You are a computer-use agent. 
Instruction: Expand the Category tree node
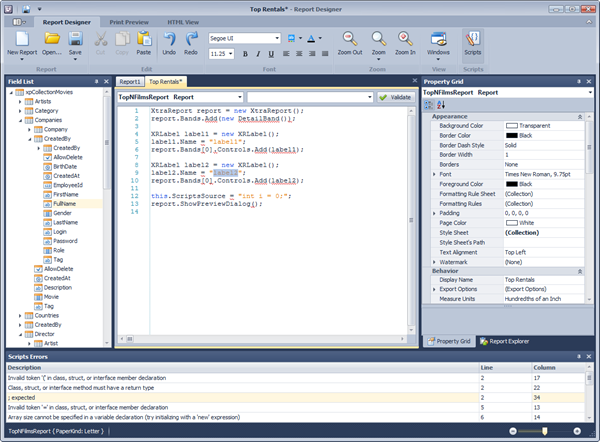click(x=20, y=111)
